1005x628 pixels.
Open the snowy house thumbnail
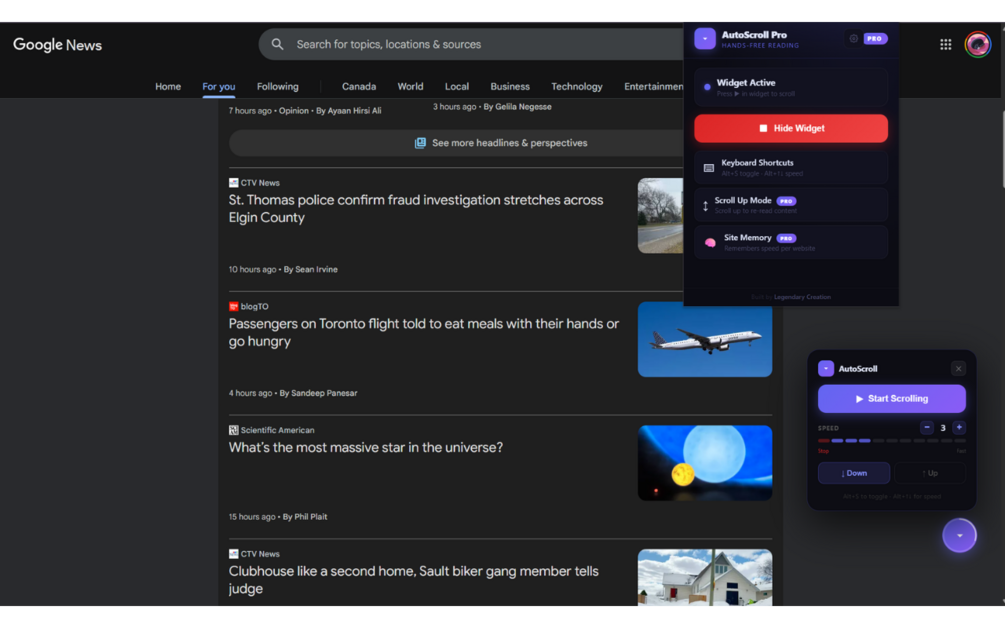coord(705,577)
